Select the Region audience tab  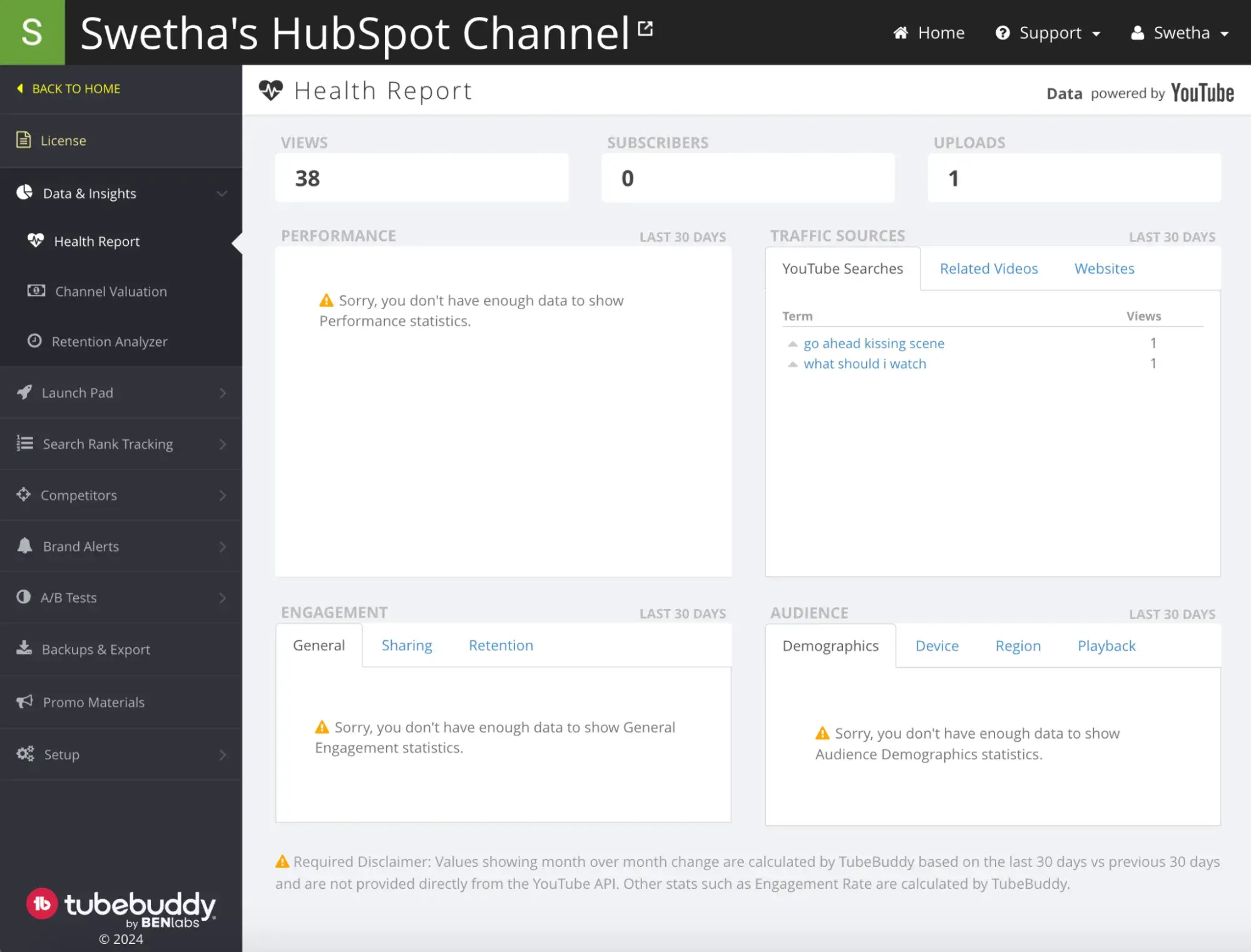point(1018,645)
